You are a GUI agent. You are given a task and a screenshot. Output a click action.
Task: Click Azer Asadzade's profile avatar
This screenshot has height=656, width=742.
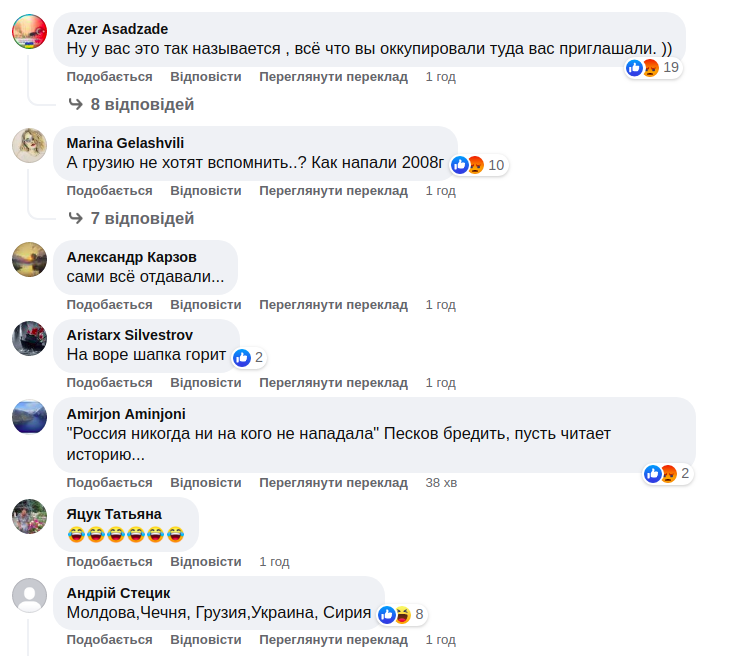[30, 31]
